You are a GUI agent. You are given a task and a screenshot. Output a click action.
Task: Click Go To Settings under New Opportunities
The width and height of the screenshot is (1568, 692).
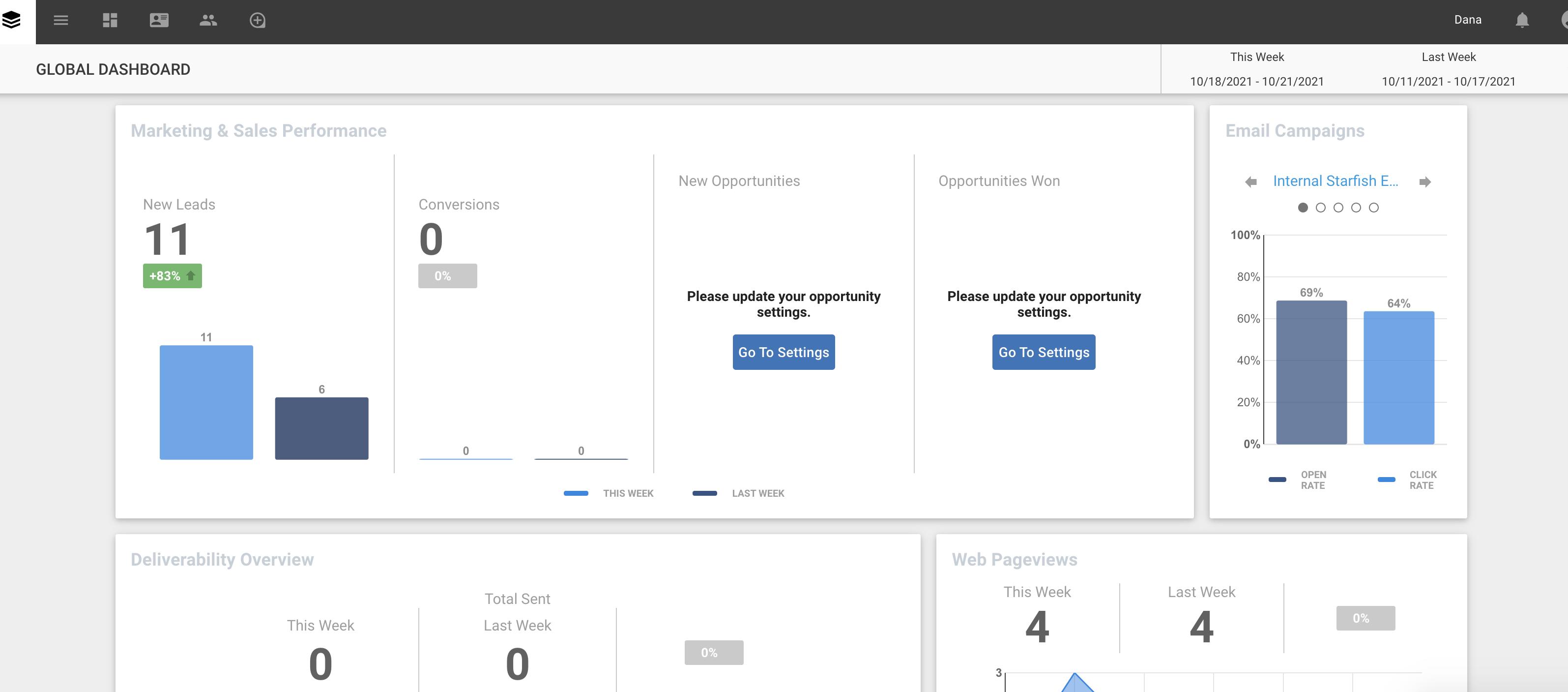(x=784, y=352)
